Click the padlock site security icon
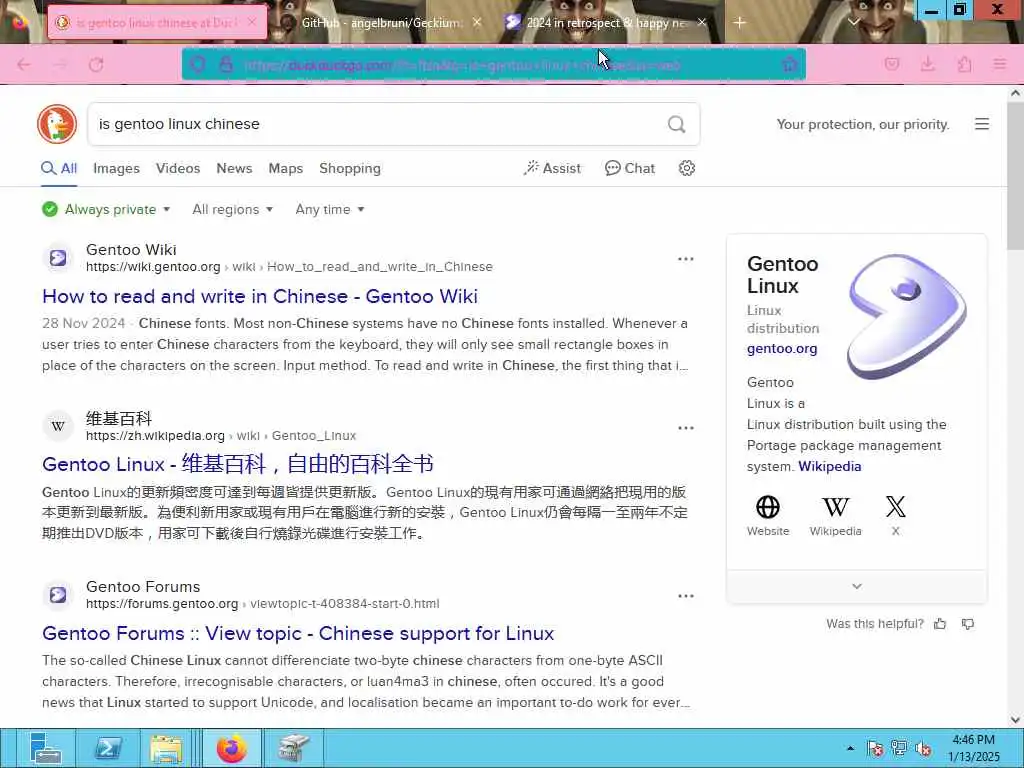 [226, 65]
